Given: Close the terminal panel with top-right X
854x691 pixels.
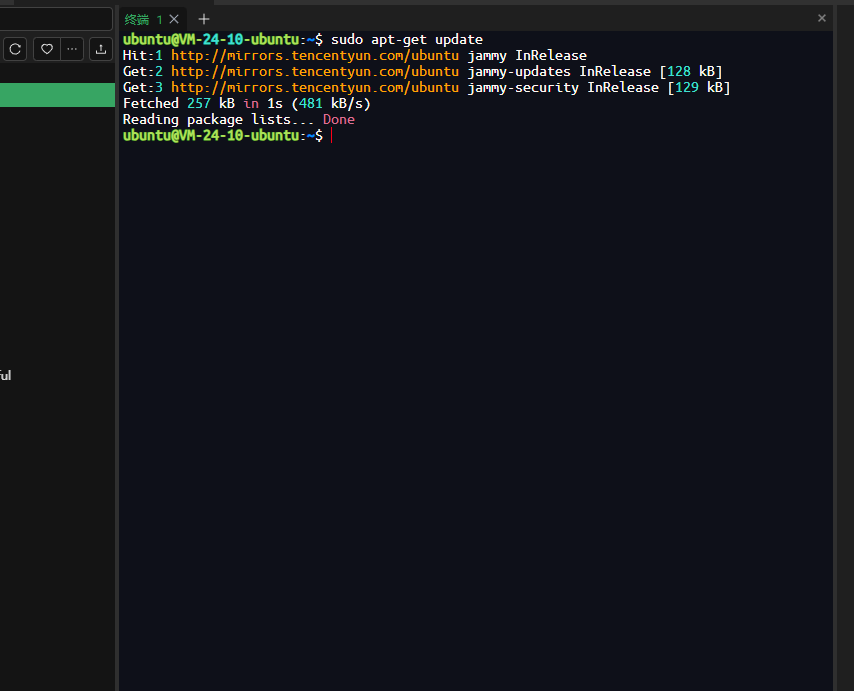Looking at the screenshot, I should click(822, 19).
